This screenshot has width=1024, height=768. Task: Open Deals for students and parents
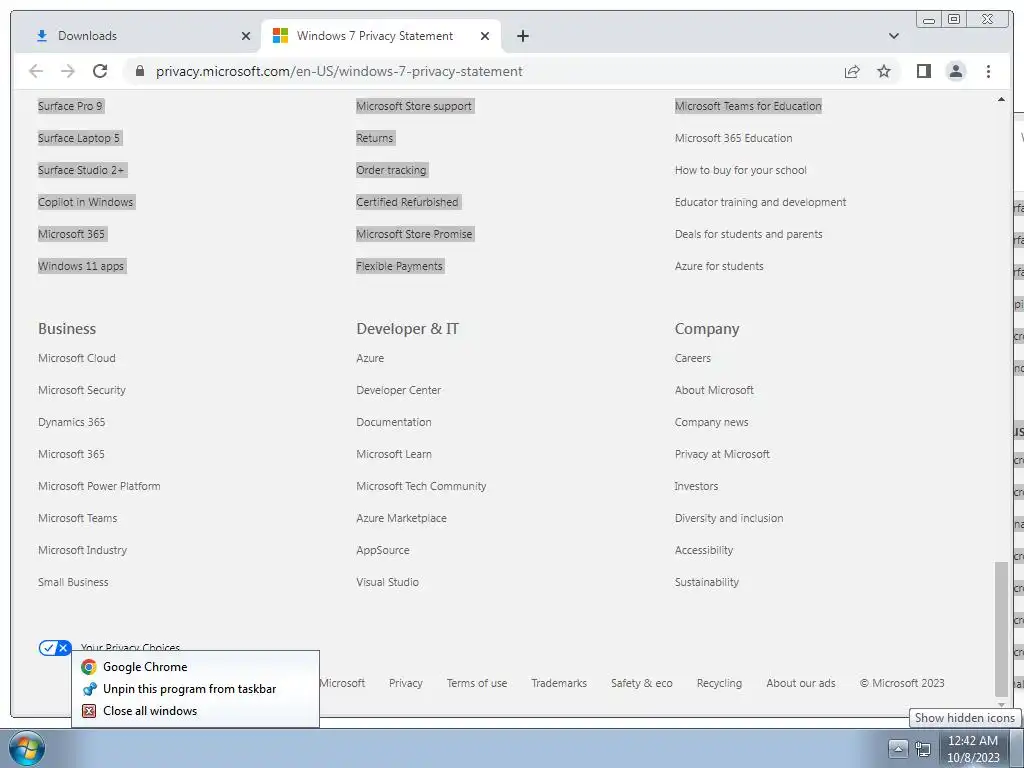click(748, 234)
